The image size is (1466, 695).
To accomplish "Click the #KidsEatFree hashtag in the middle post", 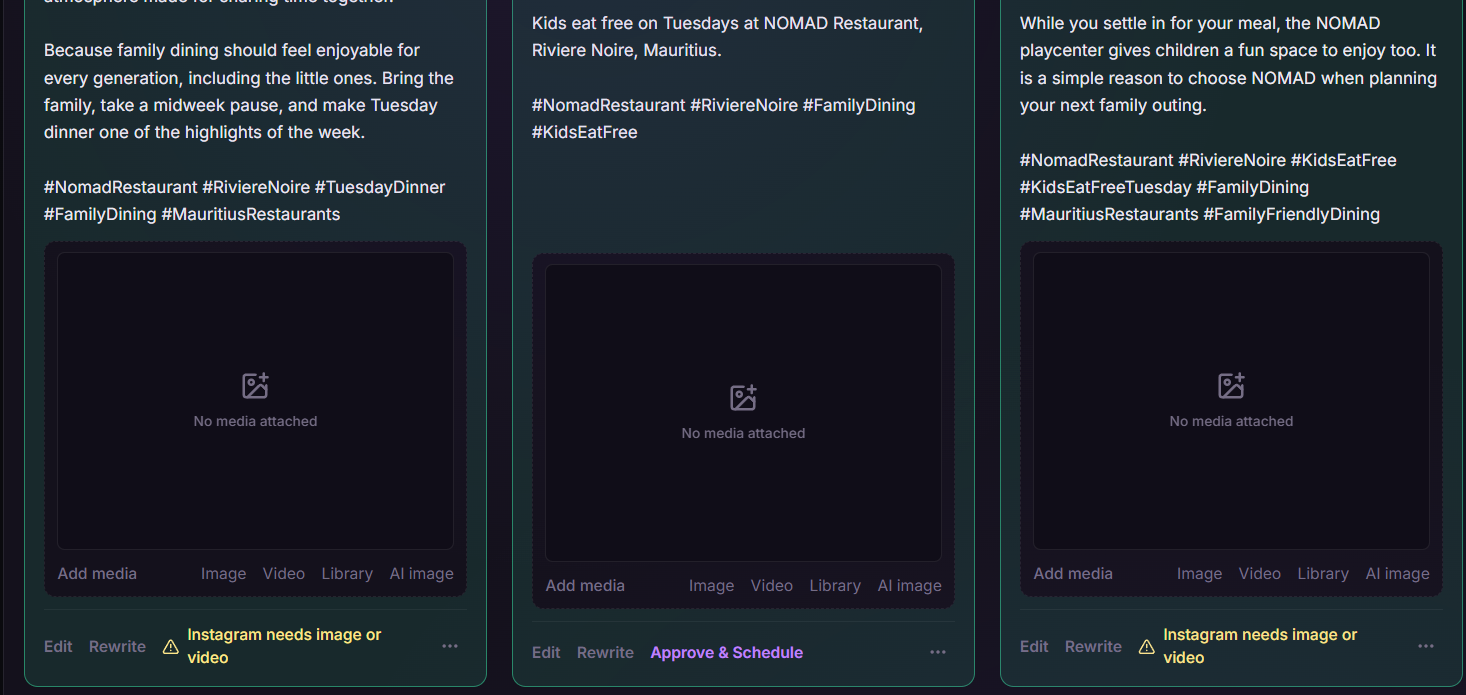I will pyautogui.click(x=584, y=132).
